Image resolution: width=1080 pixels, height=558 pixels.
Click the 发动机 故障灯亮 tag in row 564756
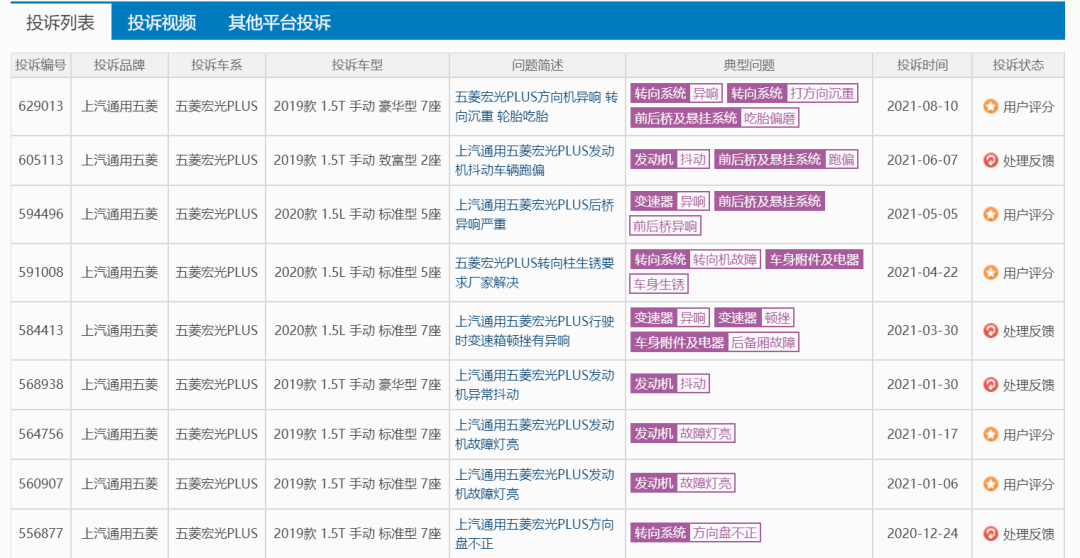(683, 433)
